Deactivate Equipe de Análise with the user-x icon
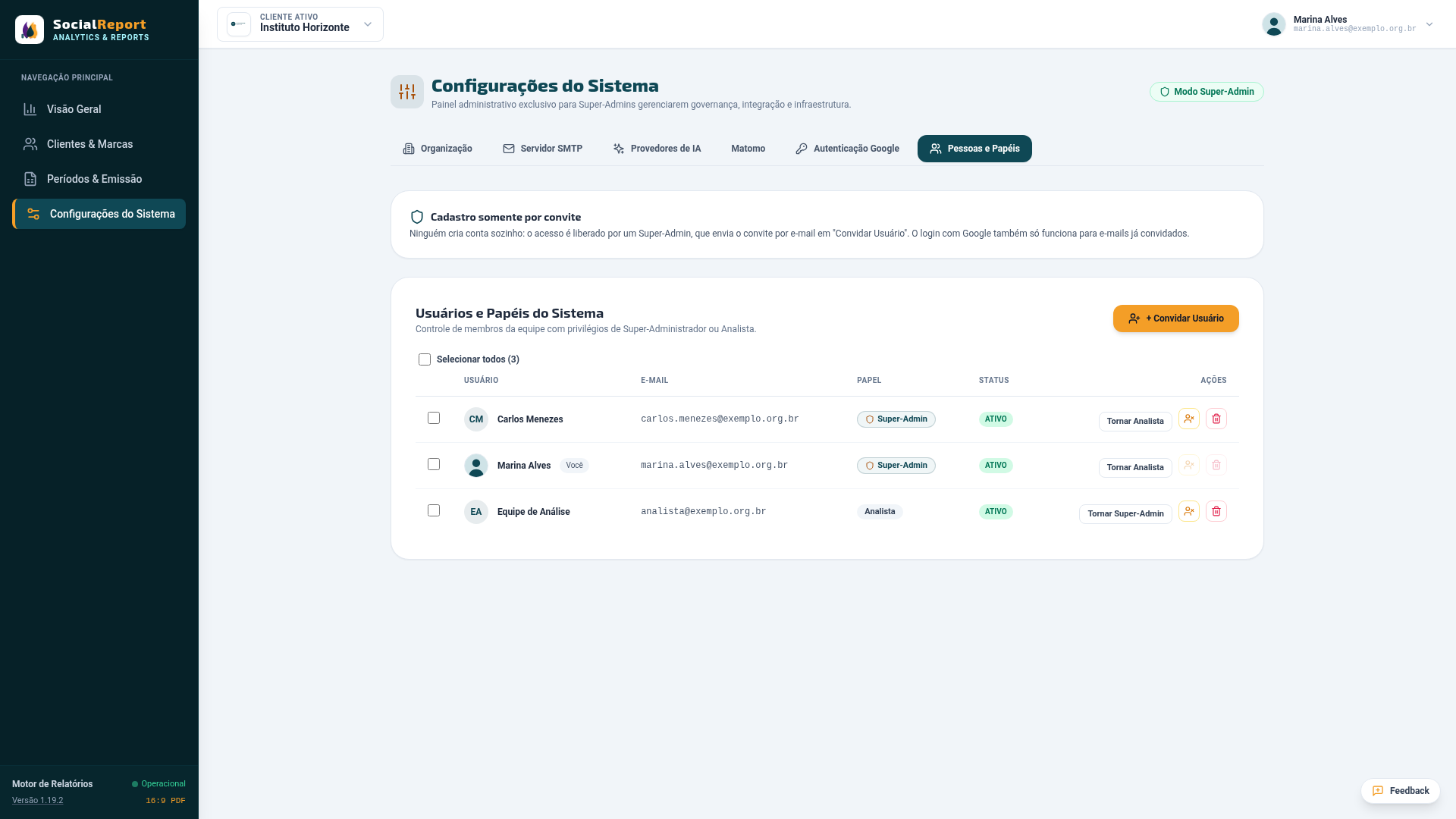 [1189, 511]
